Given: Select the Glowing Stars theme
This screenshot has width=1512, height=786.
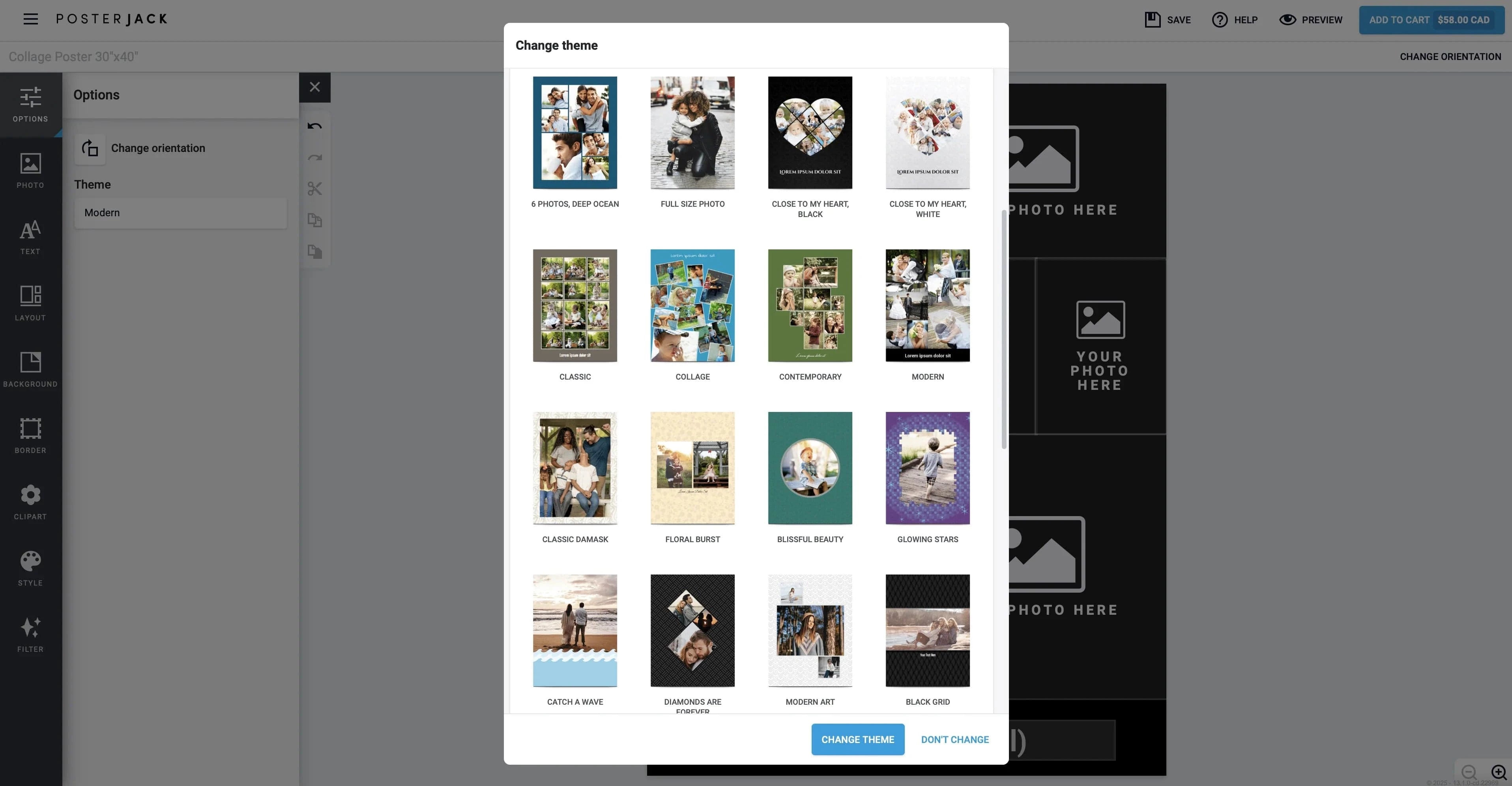Looking at the screenshot, I should point(927,468).
